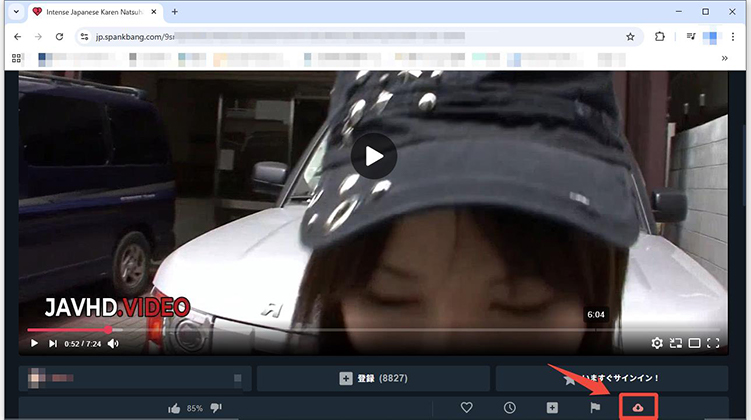The width and height of the screenshot is (751, 420).
Task: Add video to playlist with plus icon
Action: point(552,408)
